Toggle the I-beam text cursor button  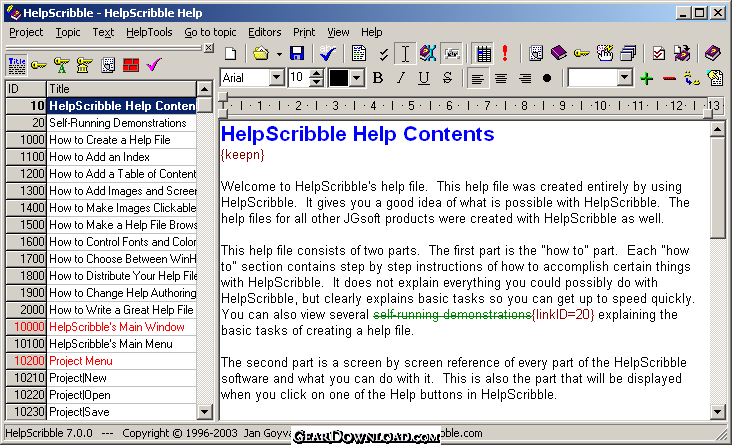(x=405, y=53)
